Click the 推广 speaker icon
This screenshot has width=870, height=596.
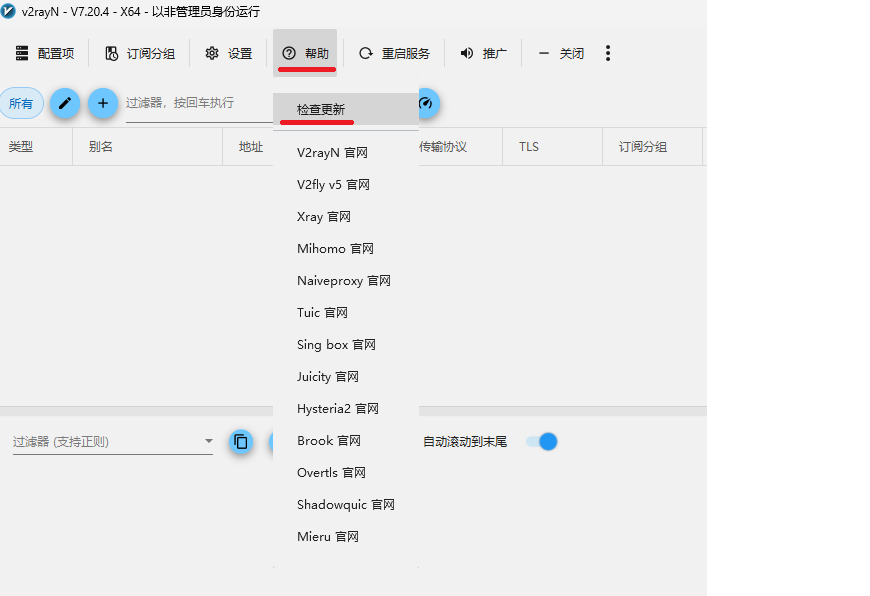click(467, 53)
